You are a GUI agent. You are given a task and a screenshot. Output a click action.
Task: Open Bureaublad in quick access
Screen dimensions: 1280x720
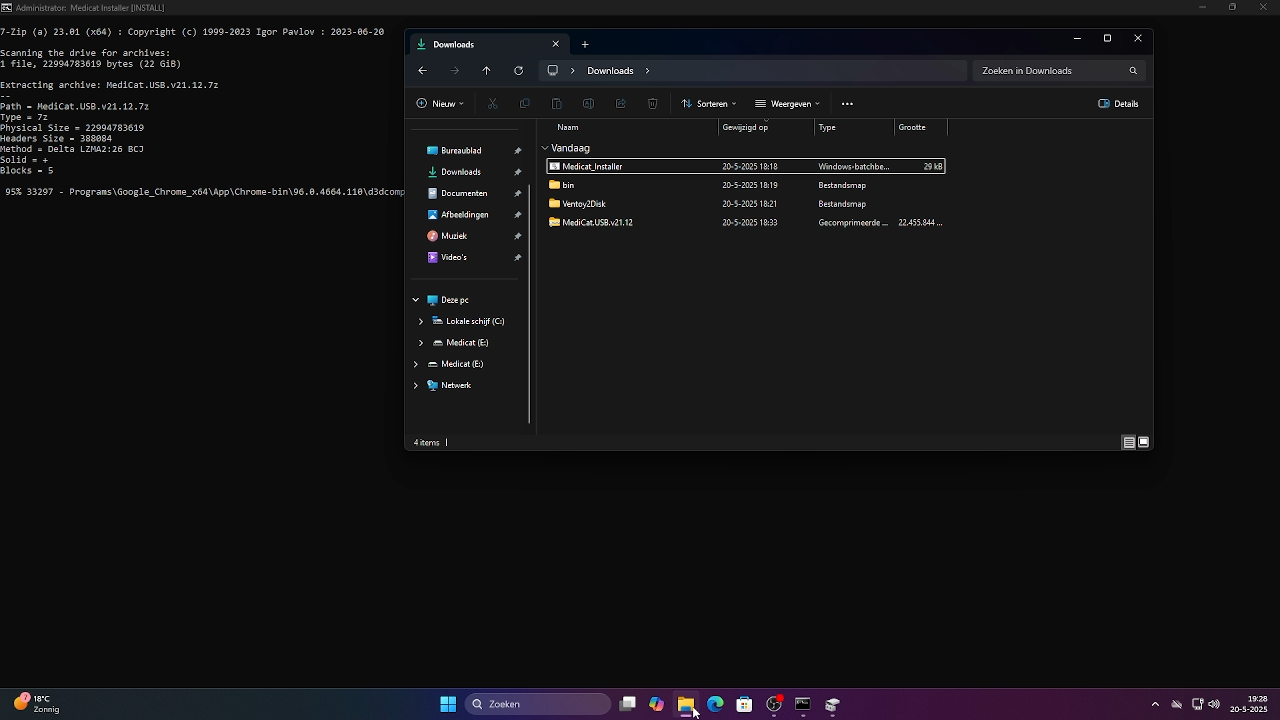point(461,151)
